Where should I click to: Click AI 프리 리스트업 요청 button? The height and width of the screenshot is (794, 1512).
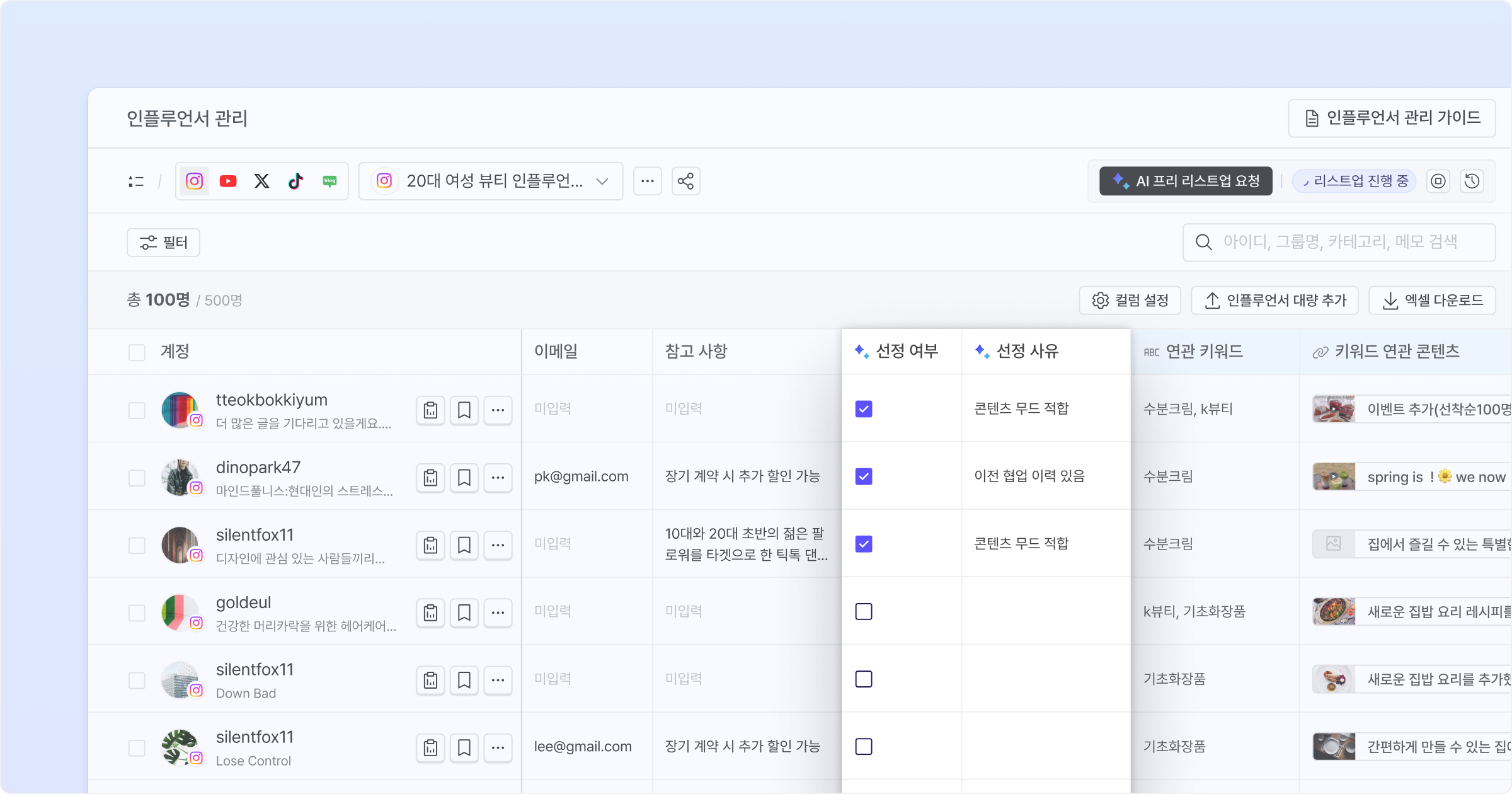pyautogui.click(x=1186, y=181)
